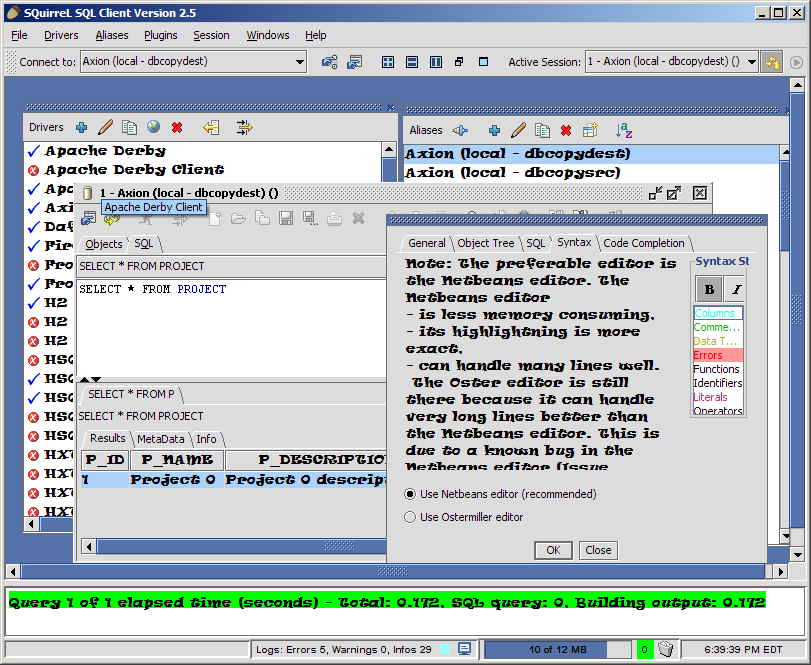Open the log viewer icon in status bar
This screenshot has width=811, height=665.
(464, 649)
